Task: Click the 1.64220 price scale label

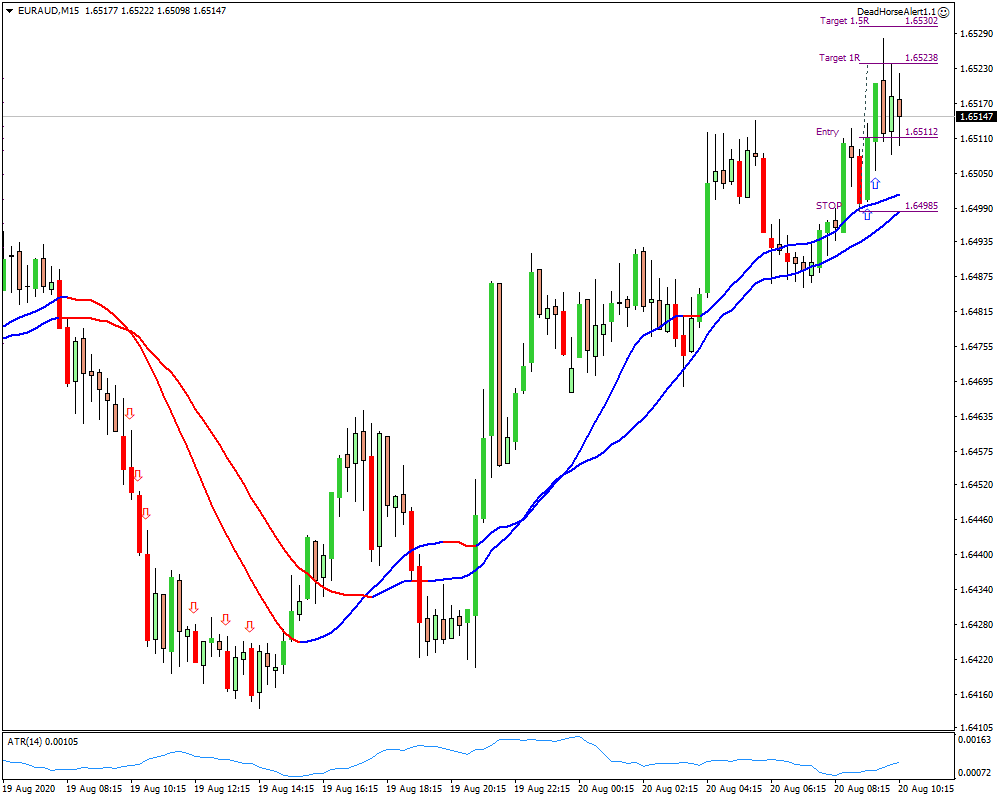Action: coord(977,660)
